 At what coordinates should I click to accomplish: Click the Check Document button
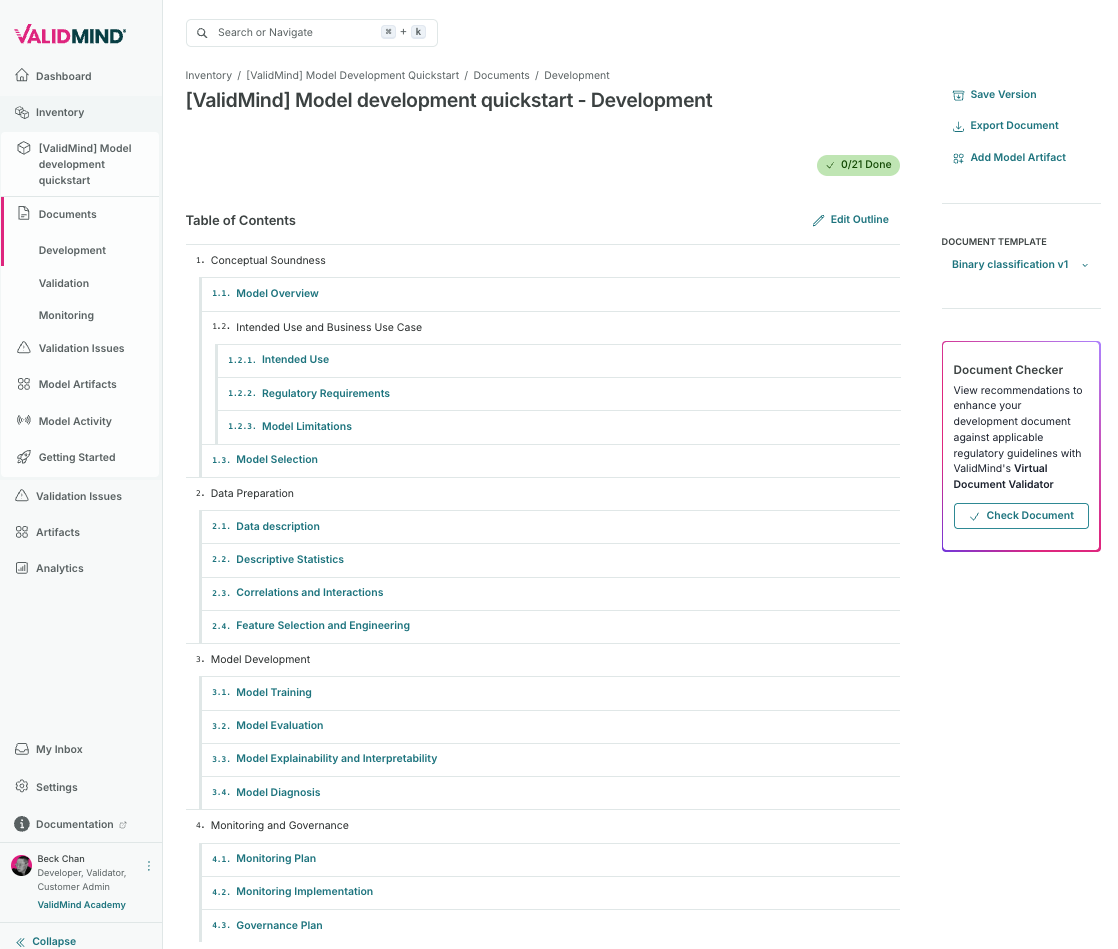coord(1021,515)
